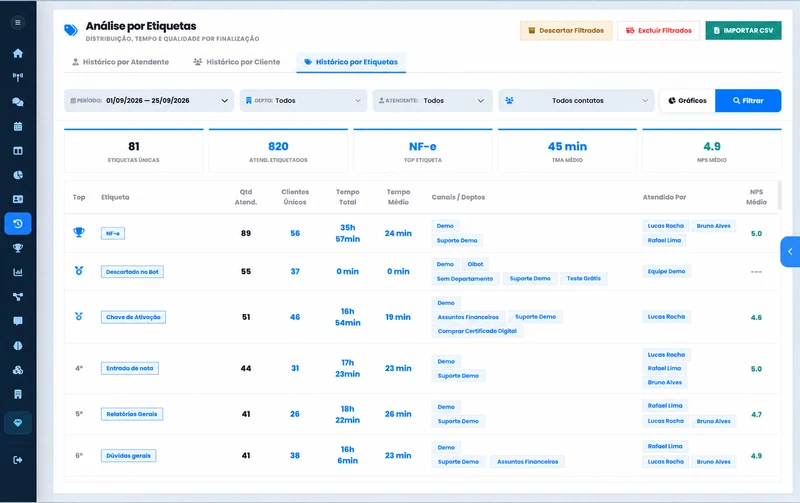Select the highlighted history clock sidebar icon
Image resolution: width=800 pixels, height=503 pixels.
coord(18,223)
